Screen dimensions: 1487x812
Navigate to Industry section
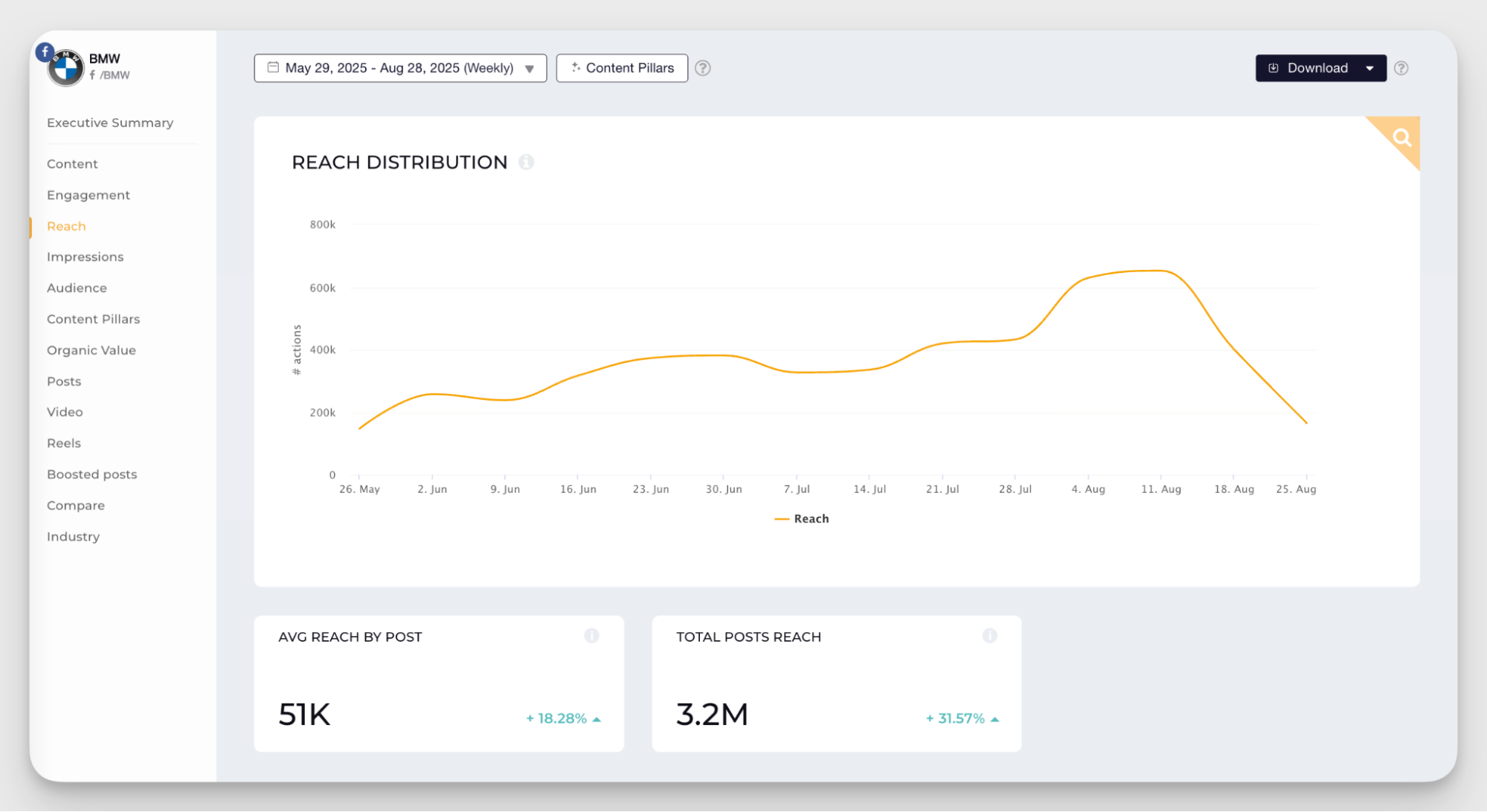pos(73,537)
